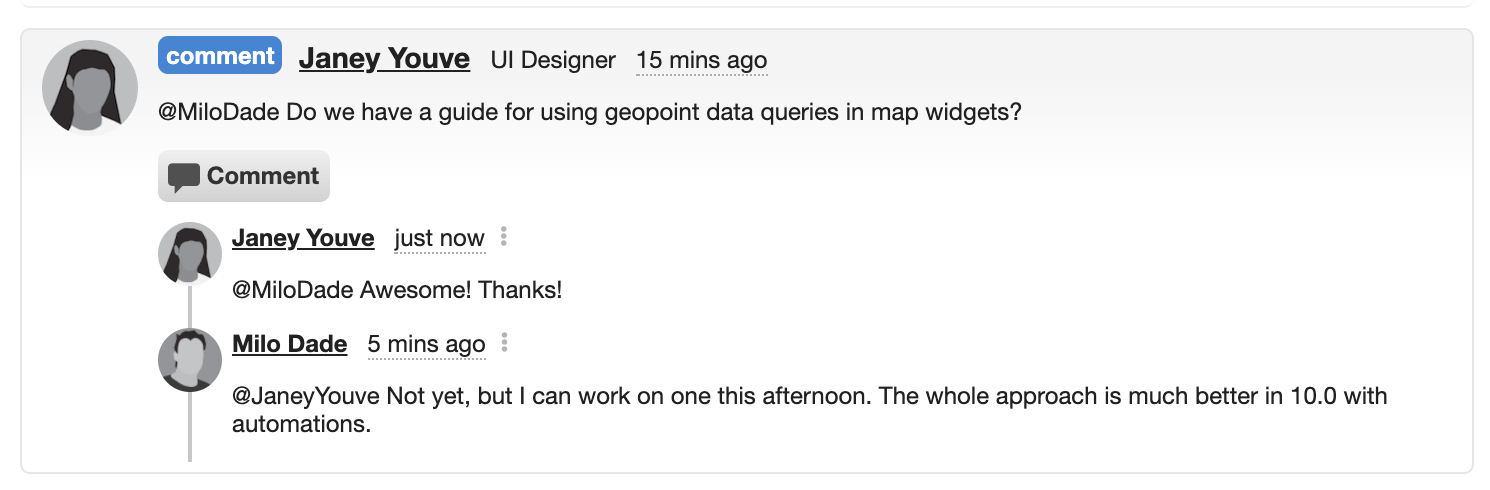Click the "15 mins ago" timestamp
Screen dimensions: 1490x490
(x=702, y=60)
